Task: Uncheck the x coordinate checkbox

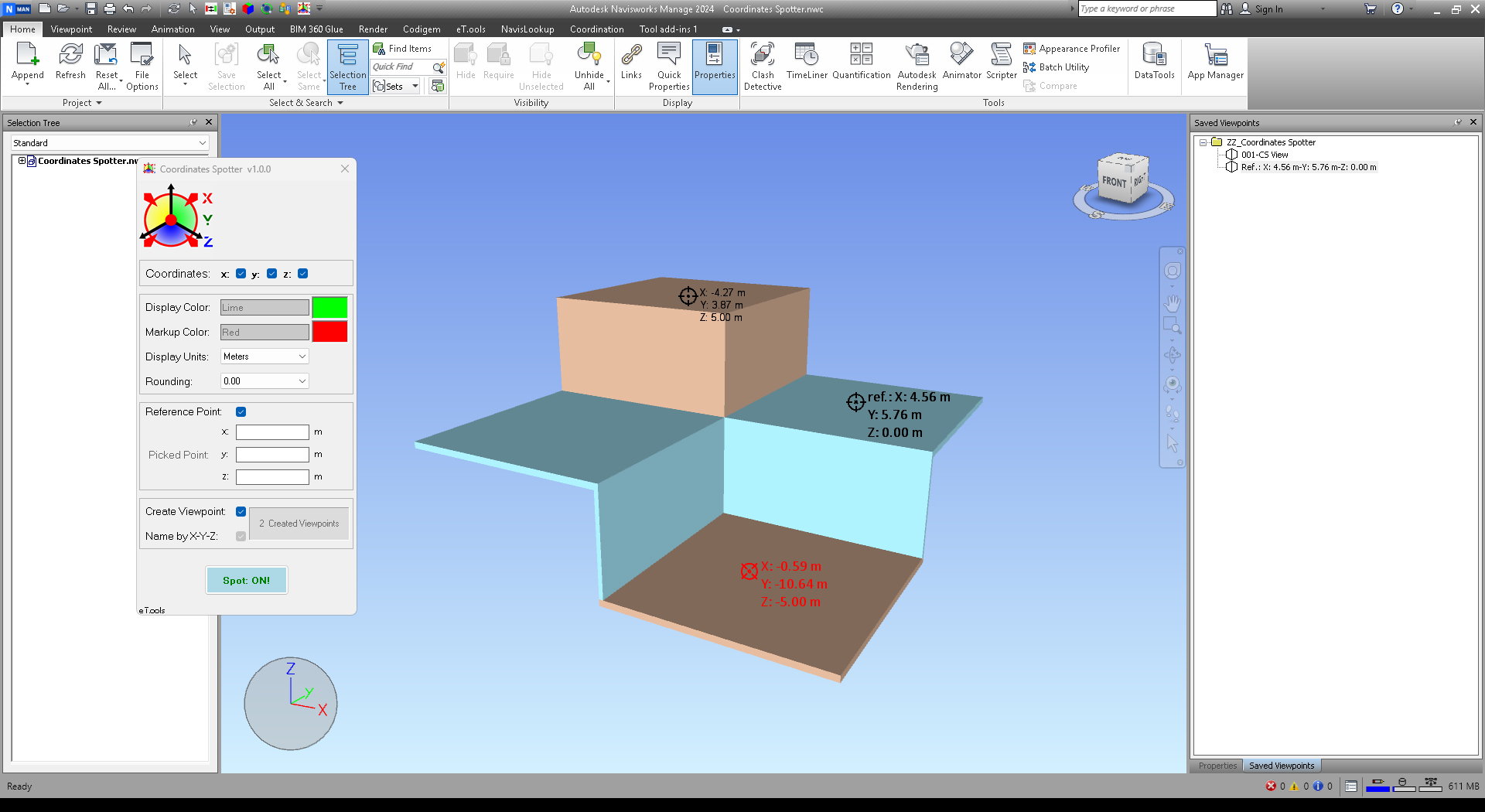Action: 241,274
